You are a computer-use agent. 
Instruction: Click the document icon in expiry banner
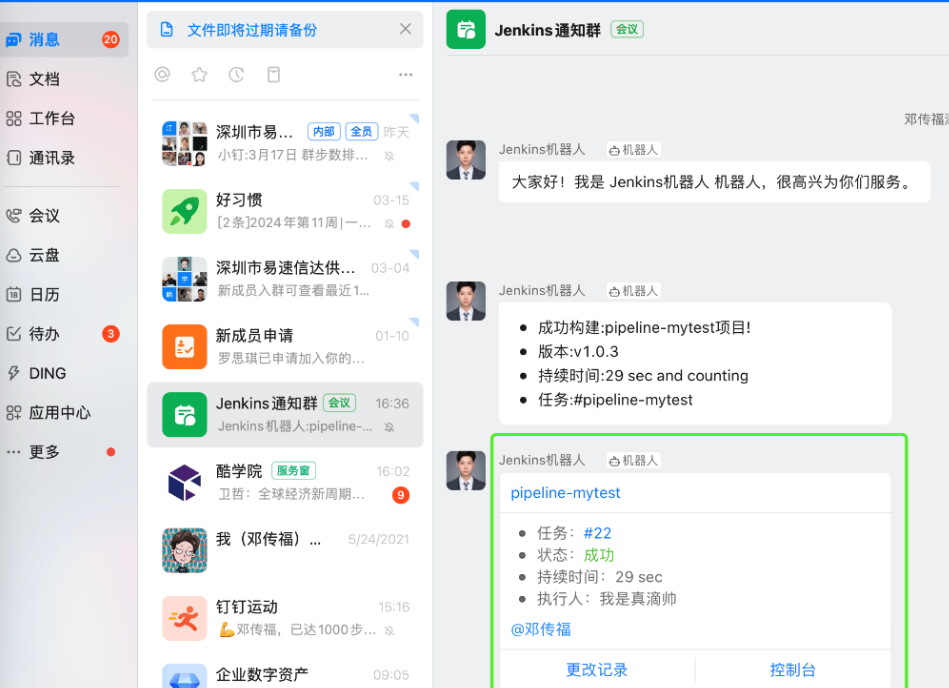tap(166, 30)
